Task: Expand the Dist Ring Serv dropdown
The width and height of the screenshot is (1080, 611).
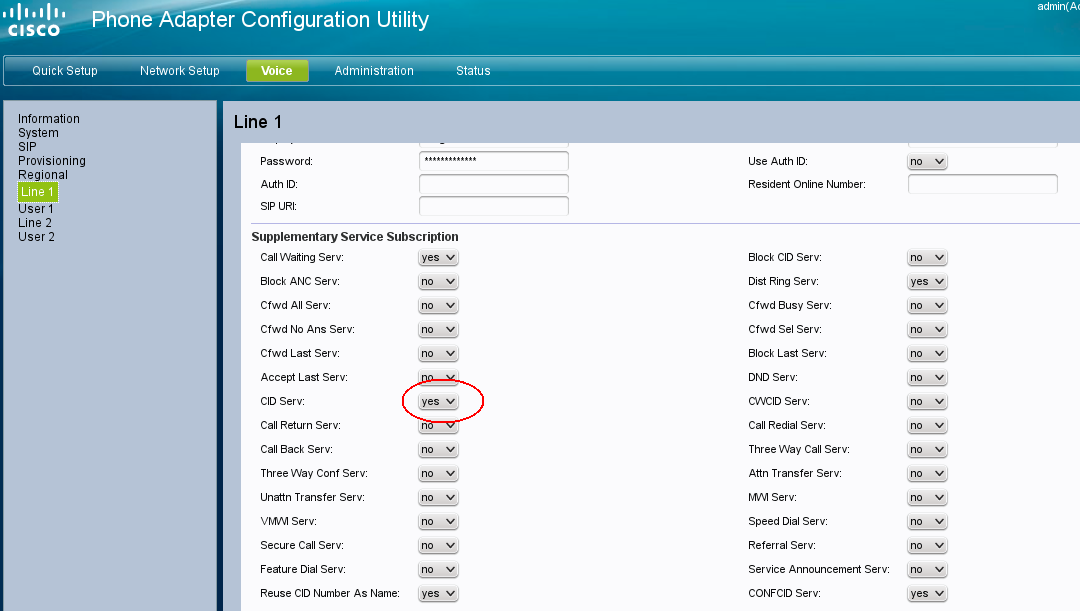Action: tap(927, 282)
